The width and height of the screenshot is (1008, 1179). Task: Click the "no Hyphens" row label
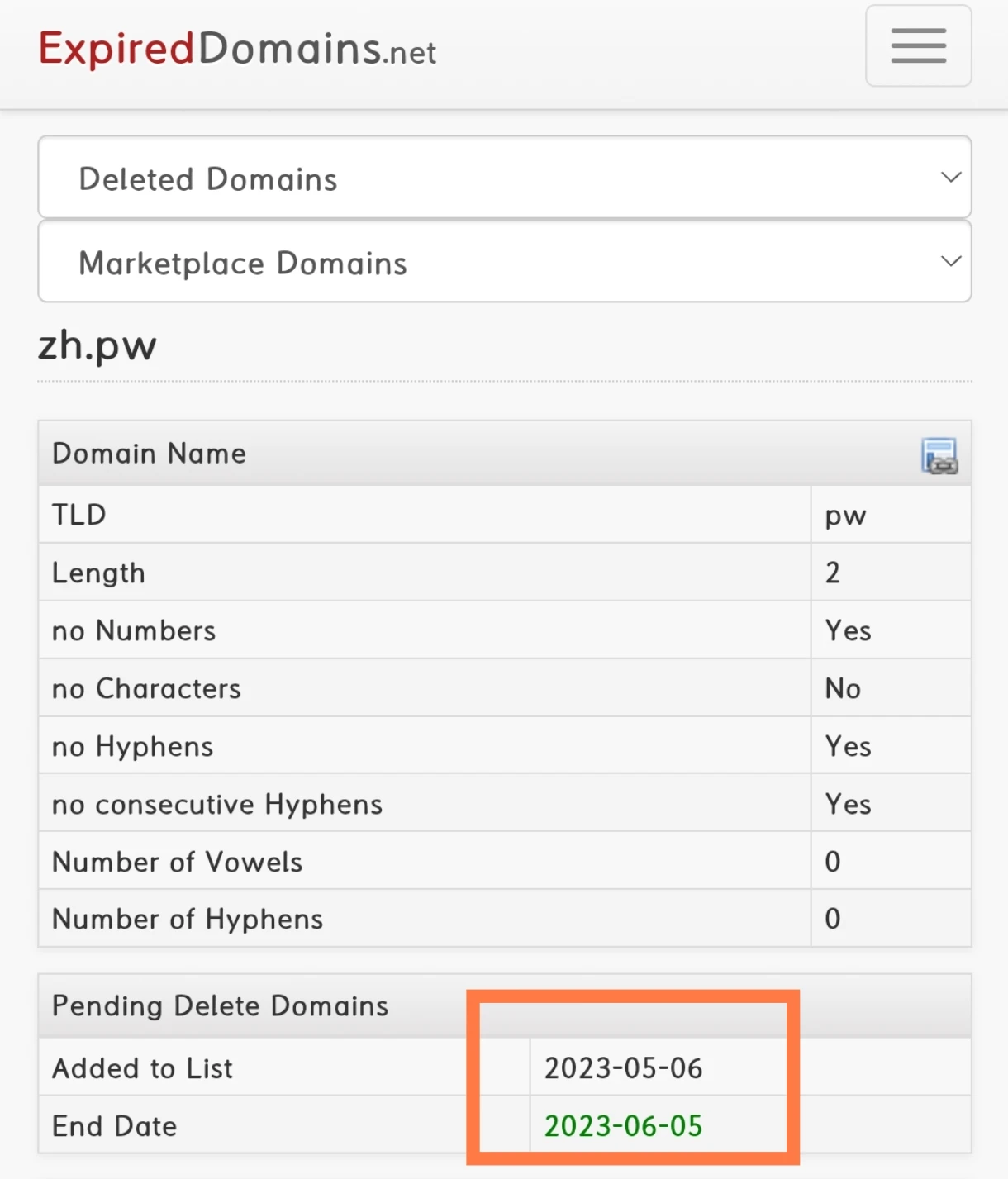point(132,746)
